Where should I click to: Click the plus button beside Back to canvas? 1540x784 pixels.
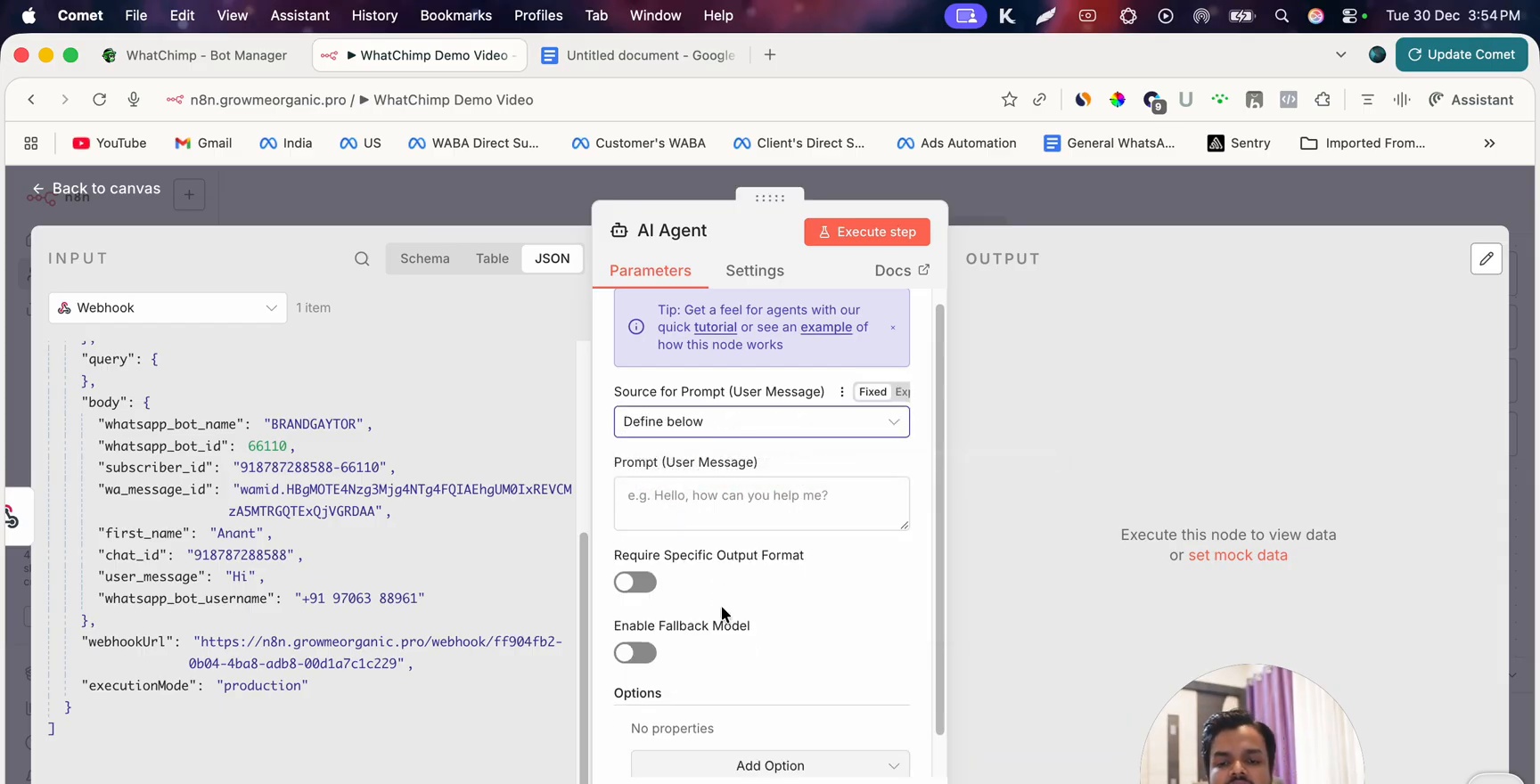189,194
